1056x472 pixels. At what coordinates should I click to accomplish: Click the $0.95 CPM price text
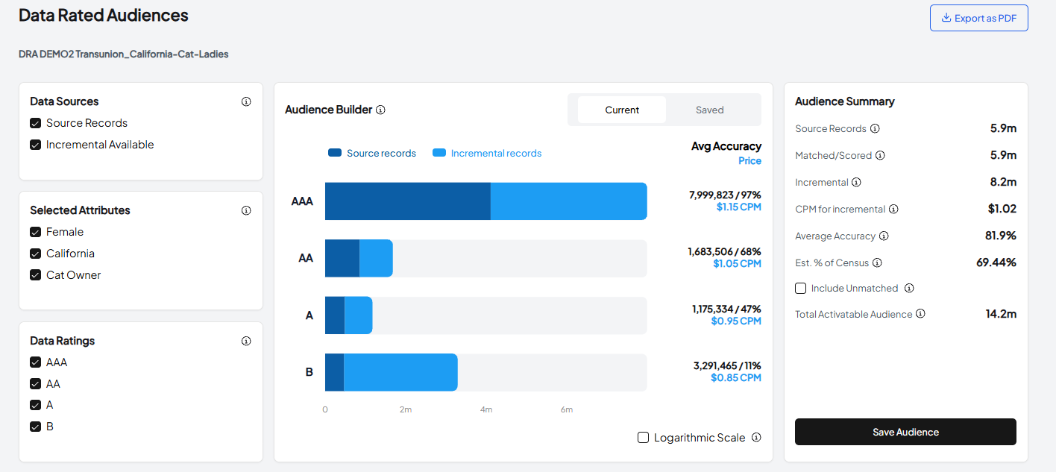(737, 321)
